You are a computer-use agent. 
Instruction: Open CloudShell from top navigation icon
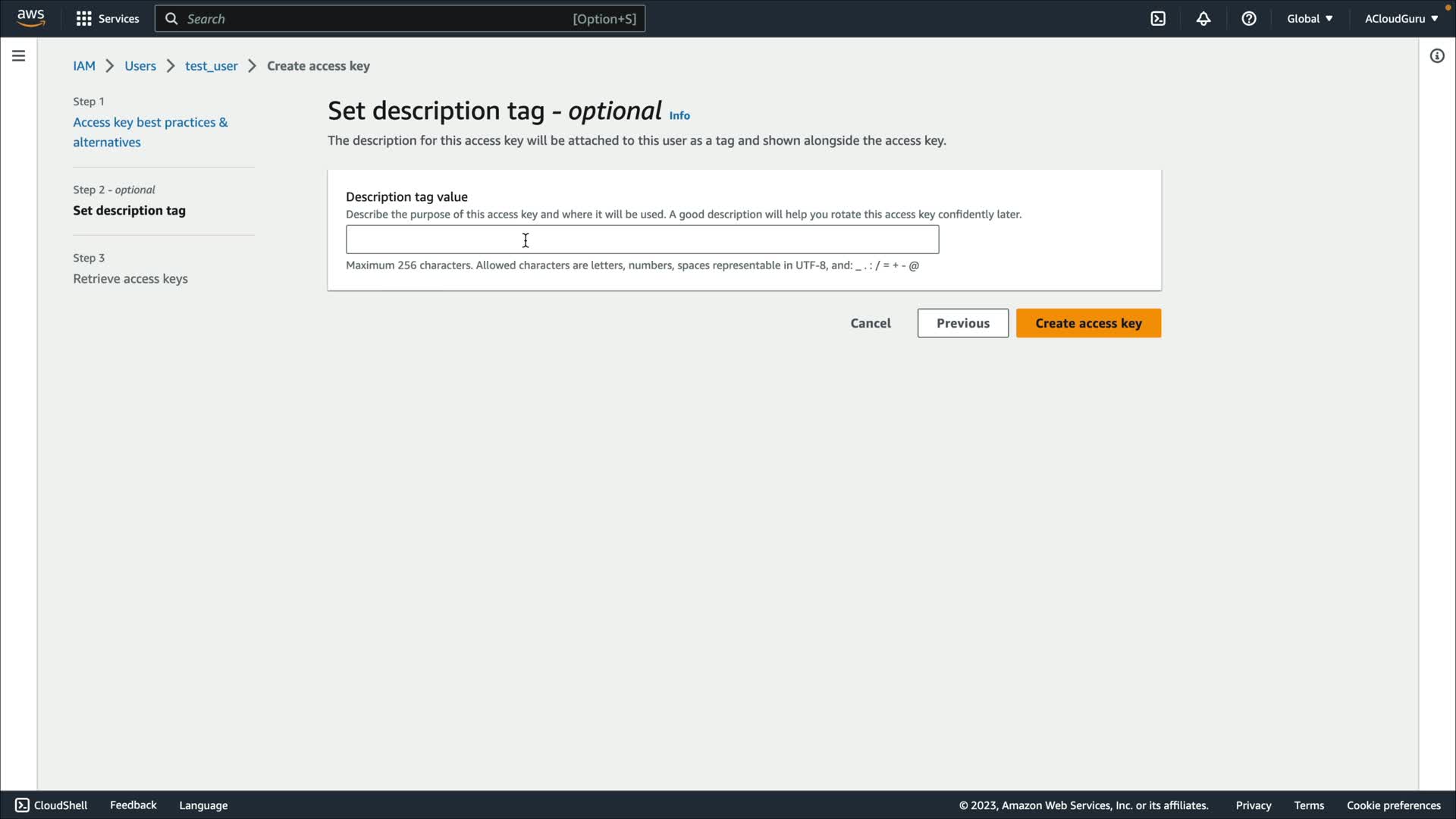1158,18
